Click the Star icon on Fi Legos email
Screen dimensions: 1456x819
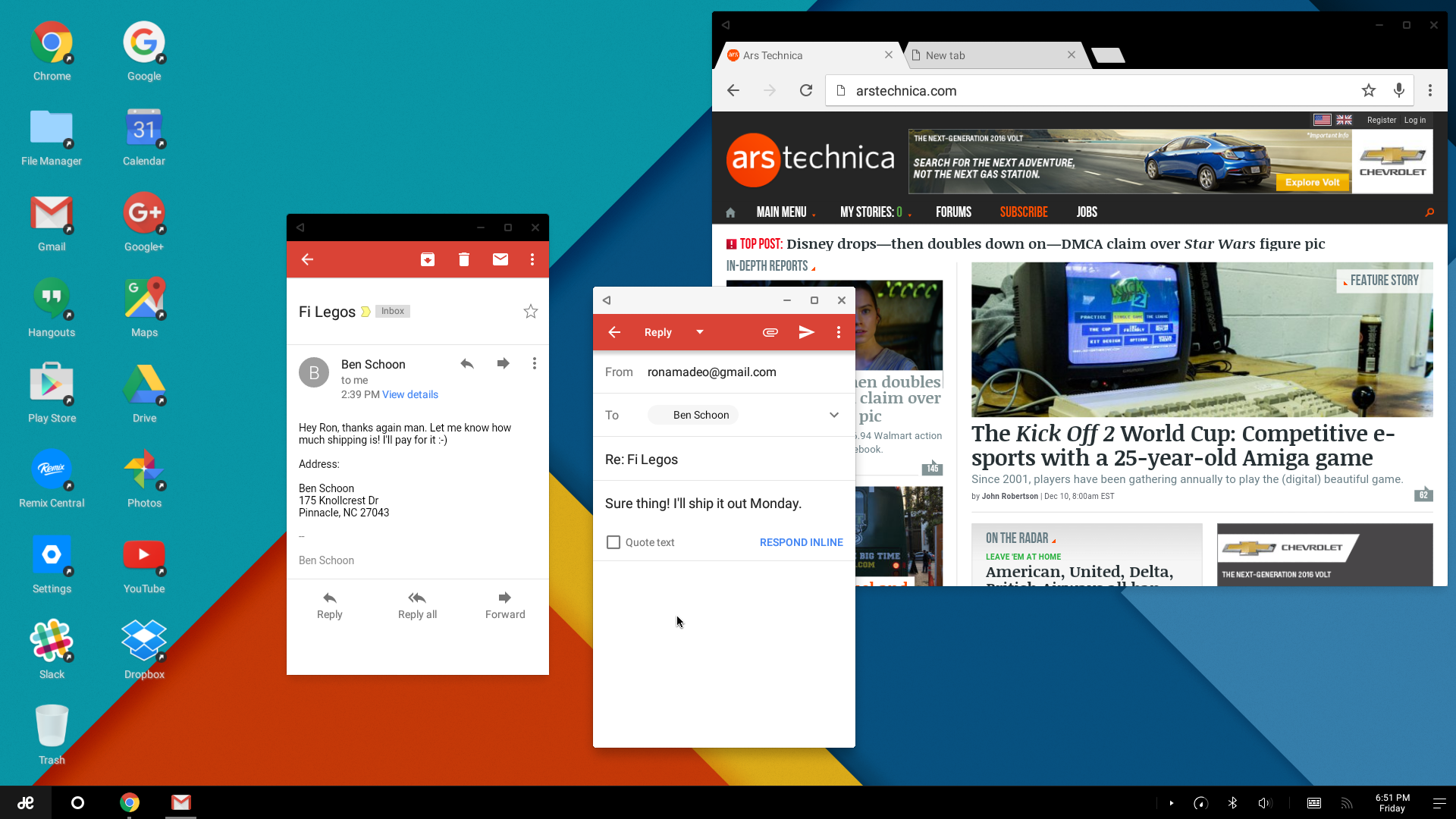coord(531,311)
